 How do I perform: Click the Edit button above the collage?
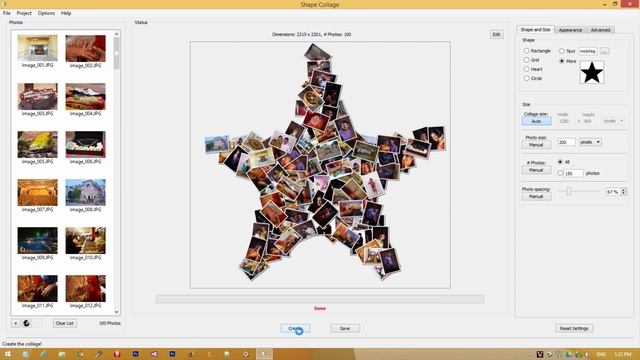(496, 34)
